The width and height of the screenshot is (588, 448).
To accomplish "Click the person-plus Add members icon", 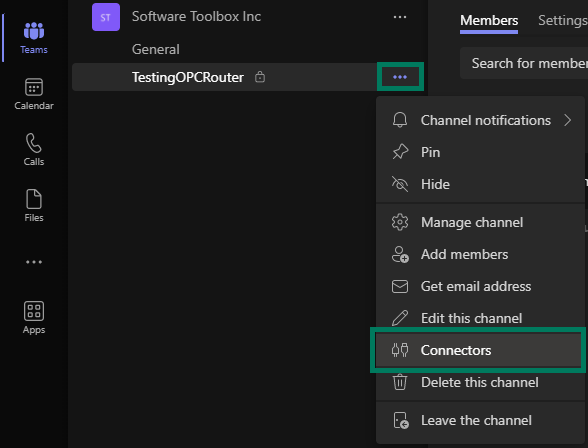I will 400,255.
